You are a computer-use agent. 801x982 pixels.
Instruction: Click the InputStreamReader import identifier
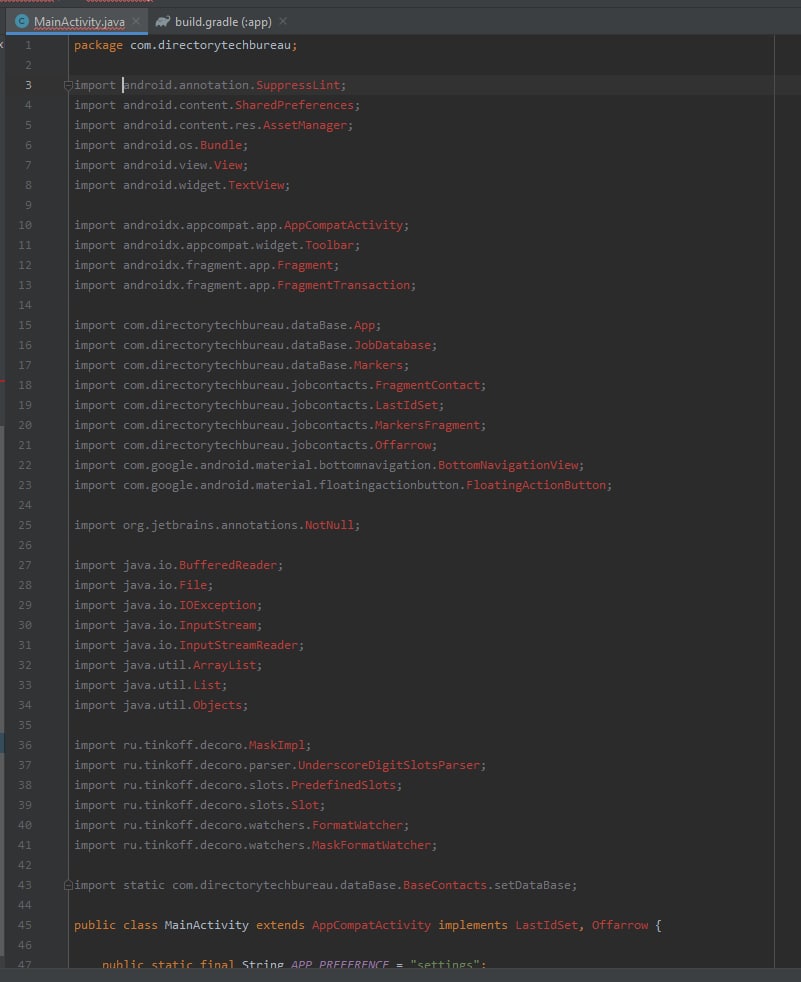point(239,645)
